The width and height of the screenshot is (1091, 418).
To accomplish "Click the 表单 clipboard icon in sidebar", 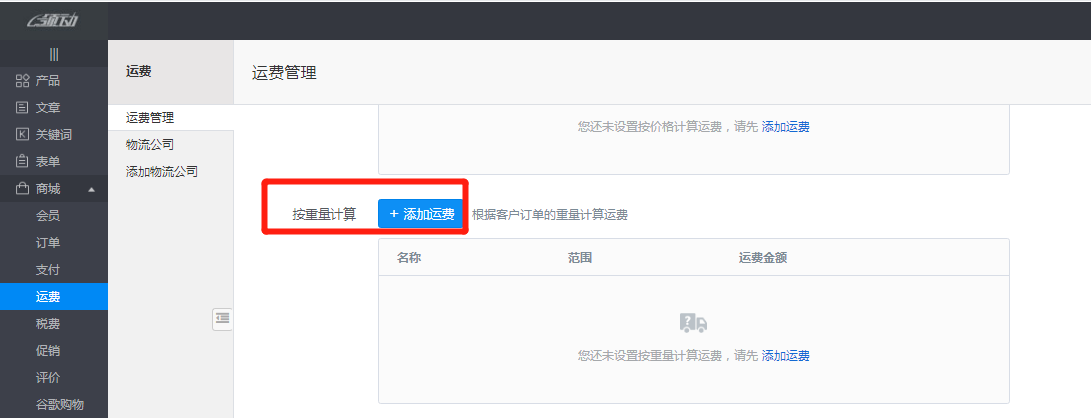I will (x=22, y=162).
